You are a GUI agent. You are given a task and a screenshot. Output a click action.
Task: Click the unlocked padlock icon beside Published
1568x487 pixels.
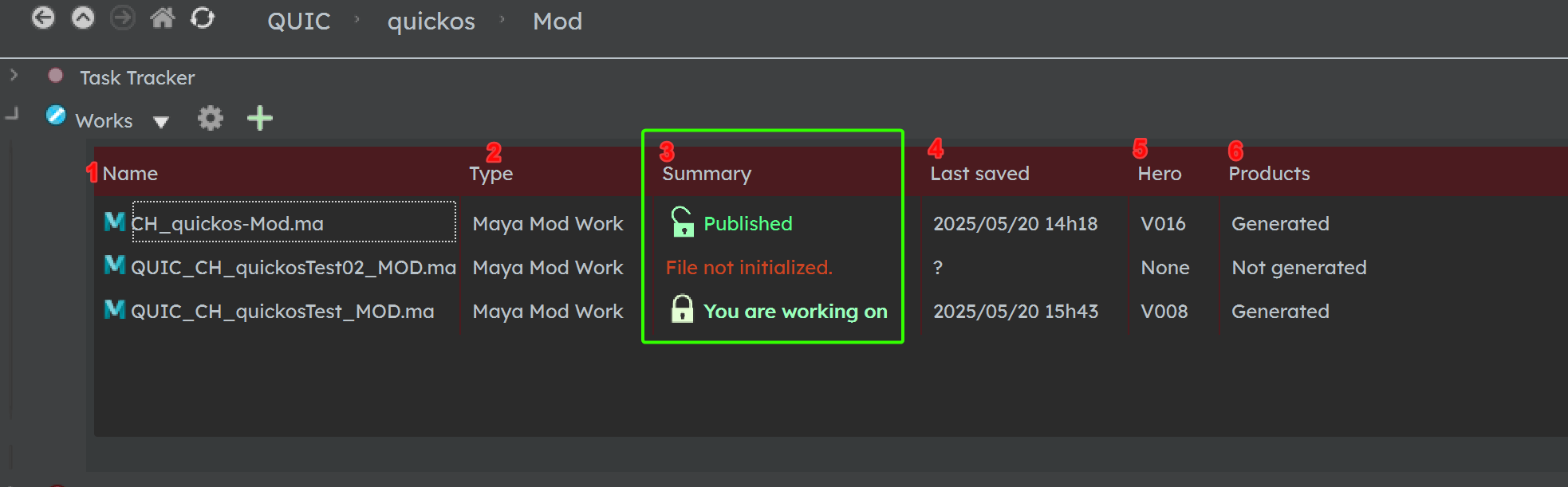pyautogui.click(x=682, y=222)
